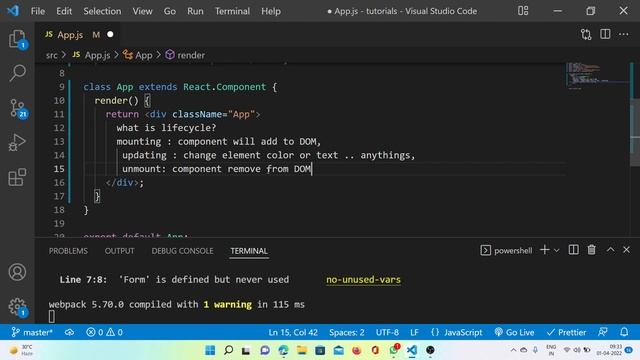Viewport: 640px width, 360px height.
Task: Open the Run menu
Action: (195, 11)
